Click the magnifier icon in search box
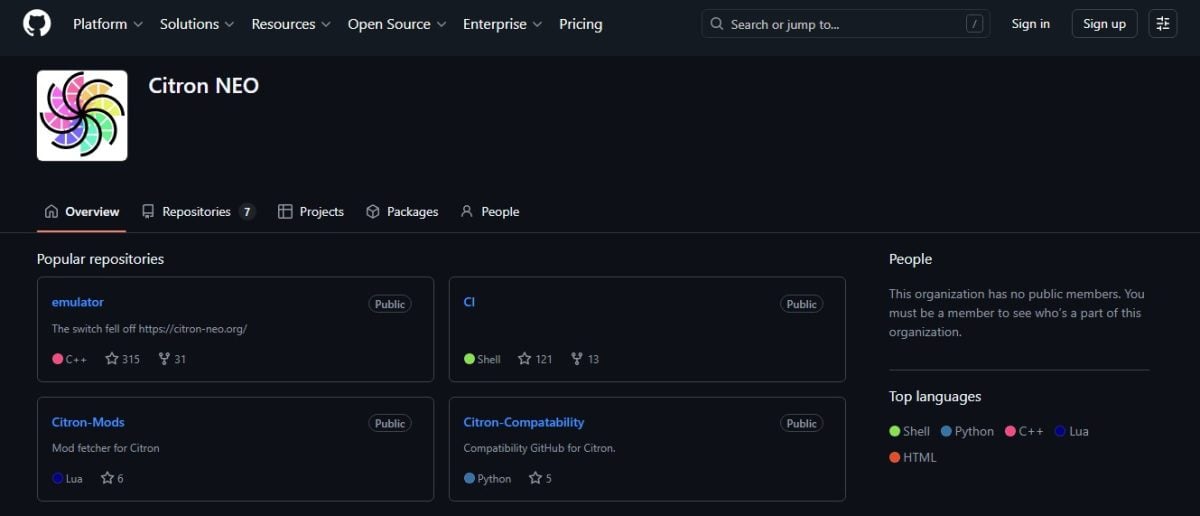 717,24
